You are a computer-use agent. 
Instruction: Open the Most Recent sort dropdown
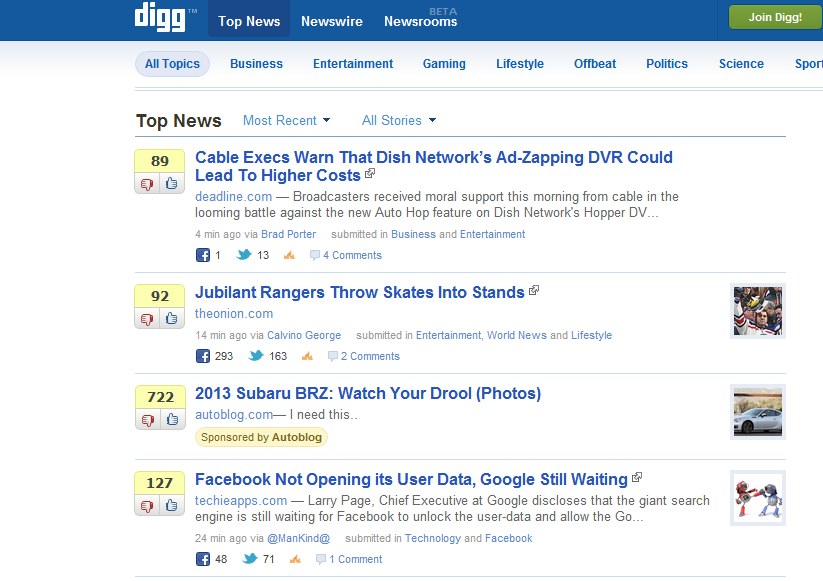pyautogui.click(x=287, y=120)
